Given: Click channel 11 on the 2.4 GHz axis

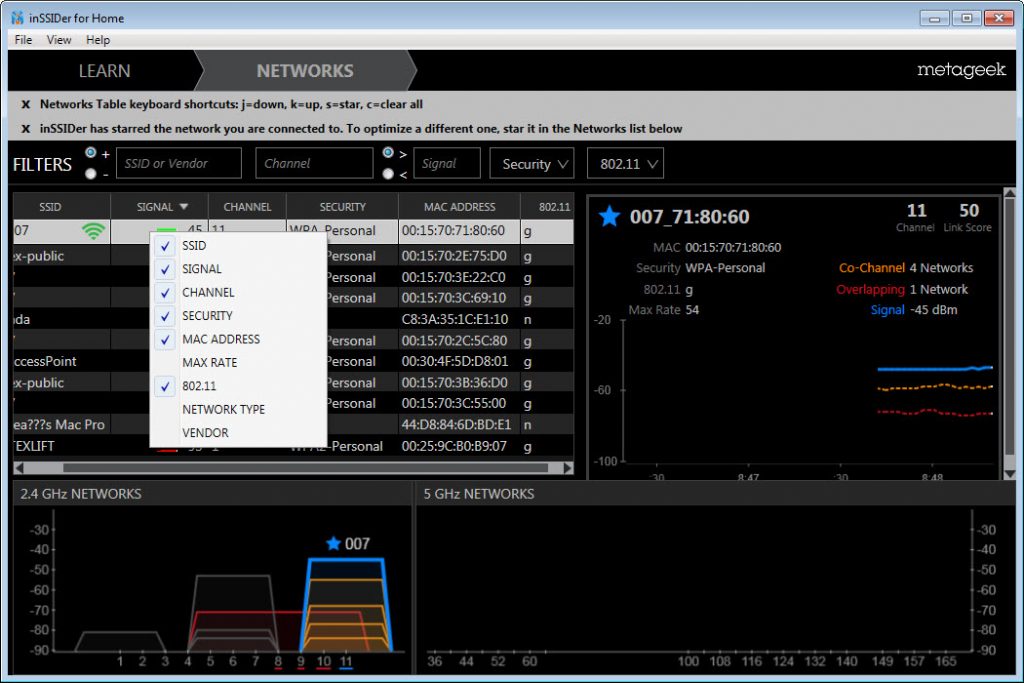Looking at the screenshot, I should coord(346,661).
